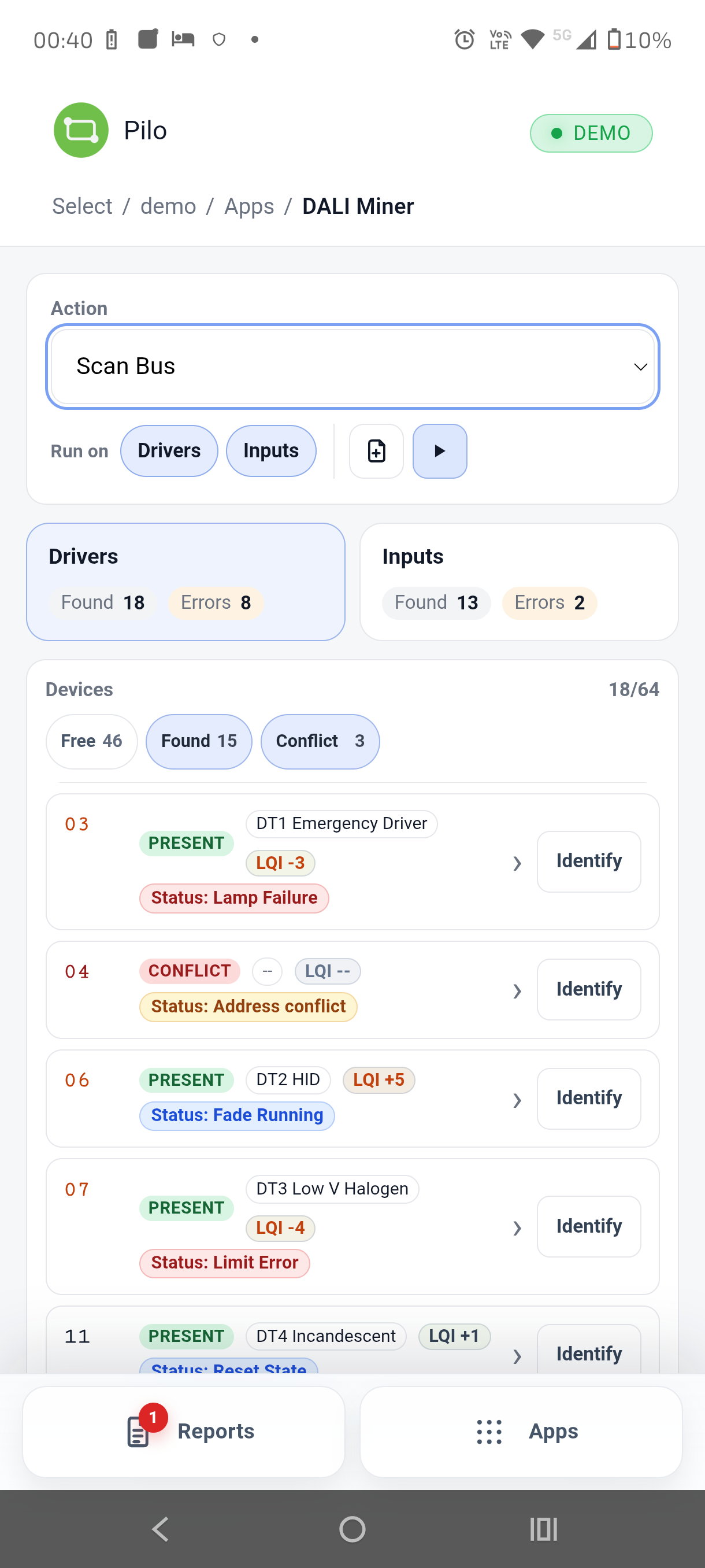Open the Reports document icon with badge

click(139, 1431)
